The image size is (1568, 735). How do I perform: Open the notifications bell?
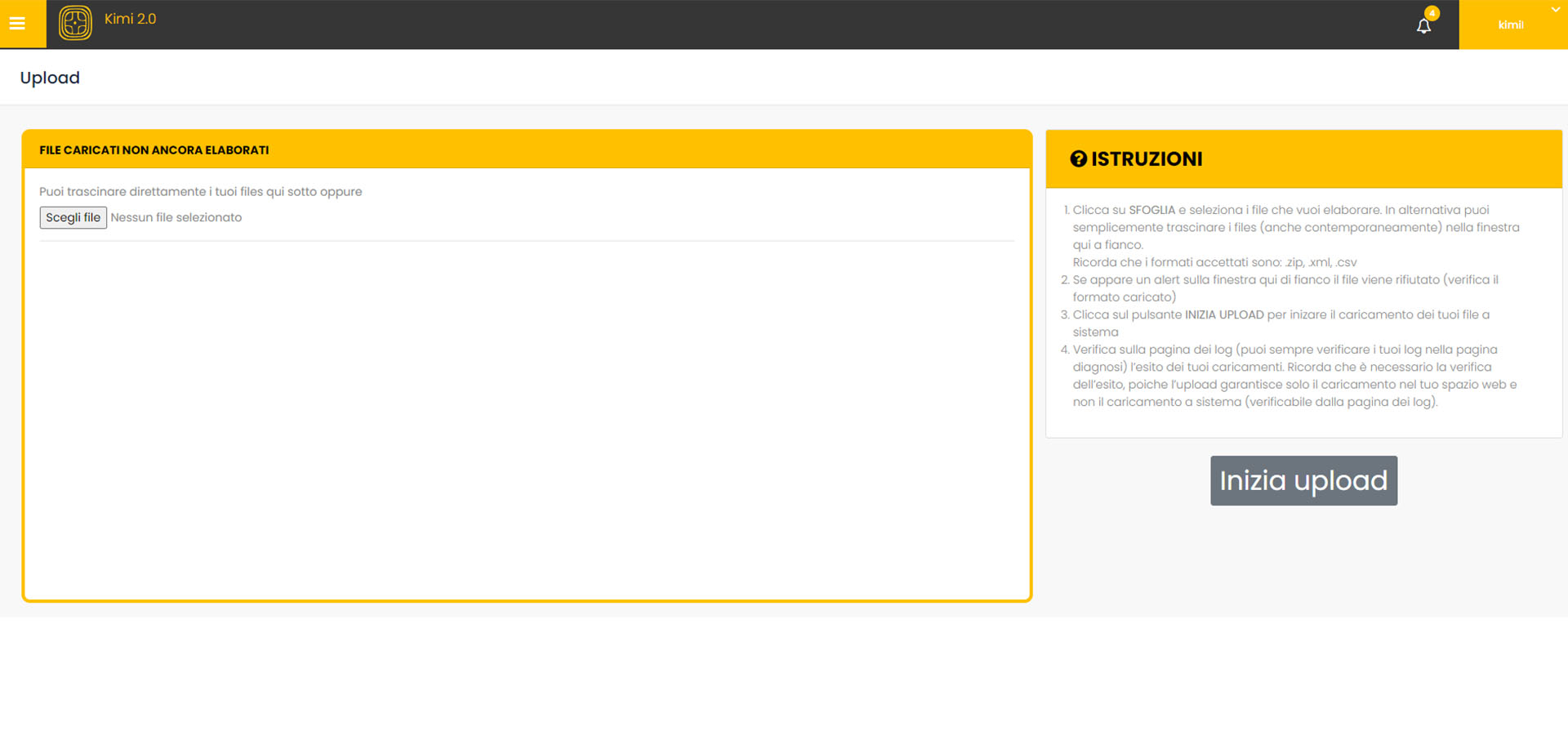click(1423, 26)
